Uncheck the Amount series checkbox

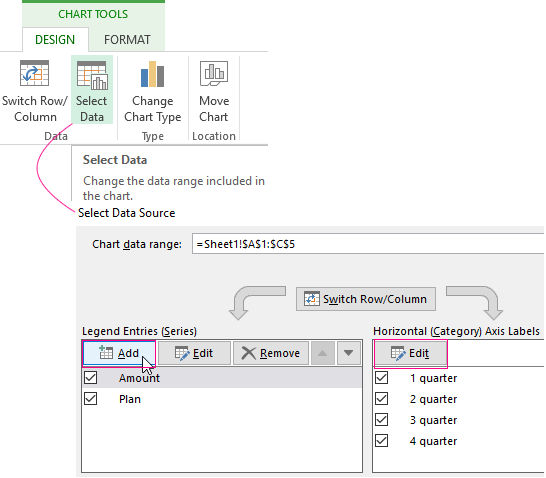pyautogui.click(x=91, y=378)
